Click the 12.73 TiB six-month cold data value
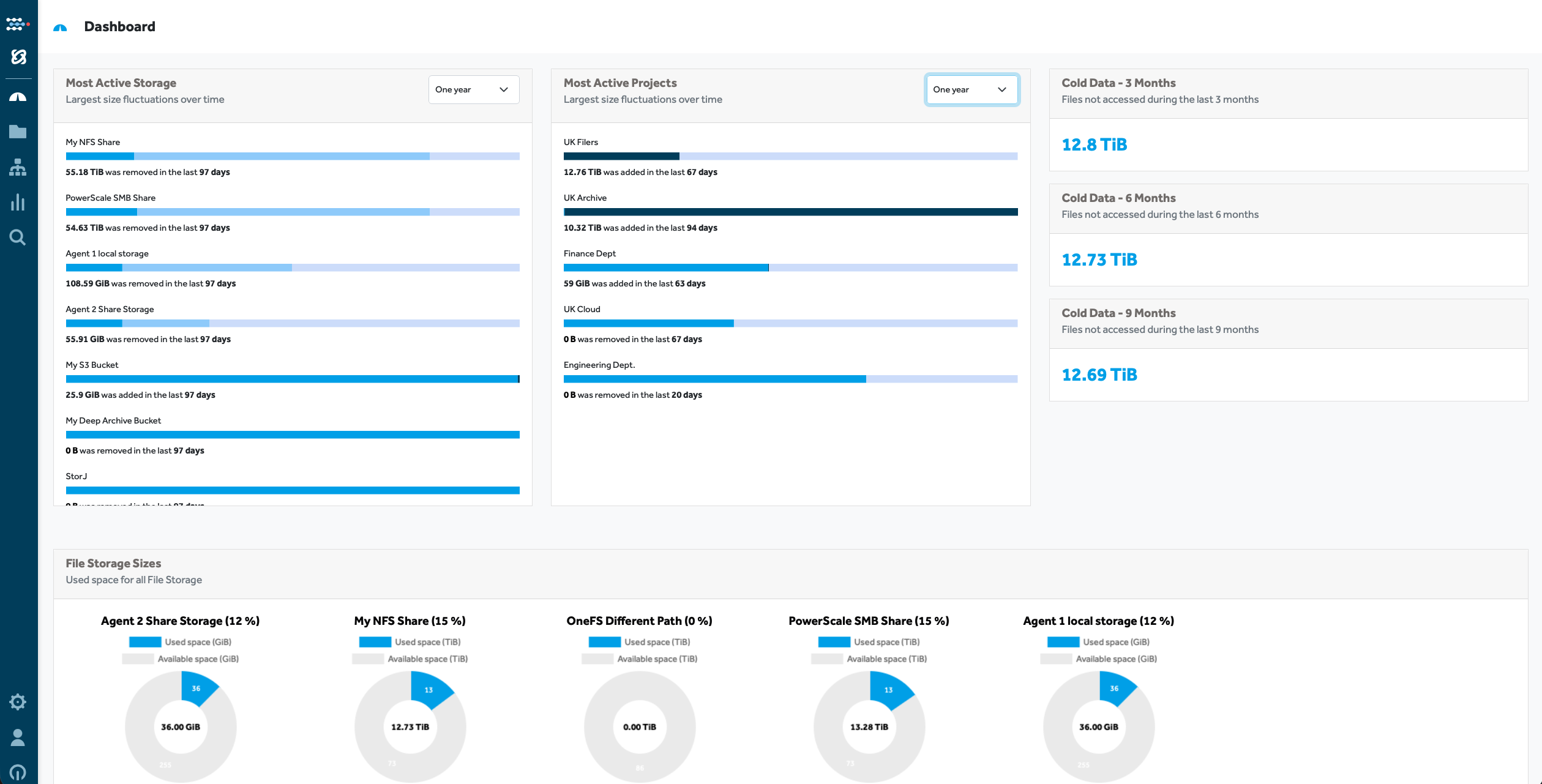The width and height of the screenshot is (1542, 784). 1099,259
